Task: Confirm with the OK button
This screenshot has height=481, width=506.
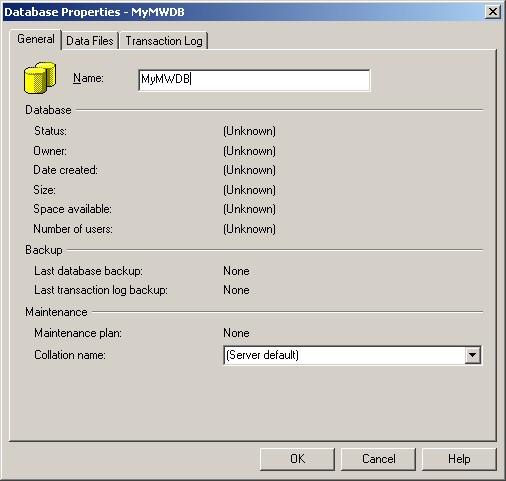Action: 297,459
